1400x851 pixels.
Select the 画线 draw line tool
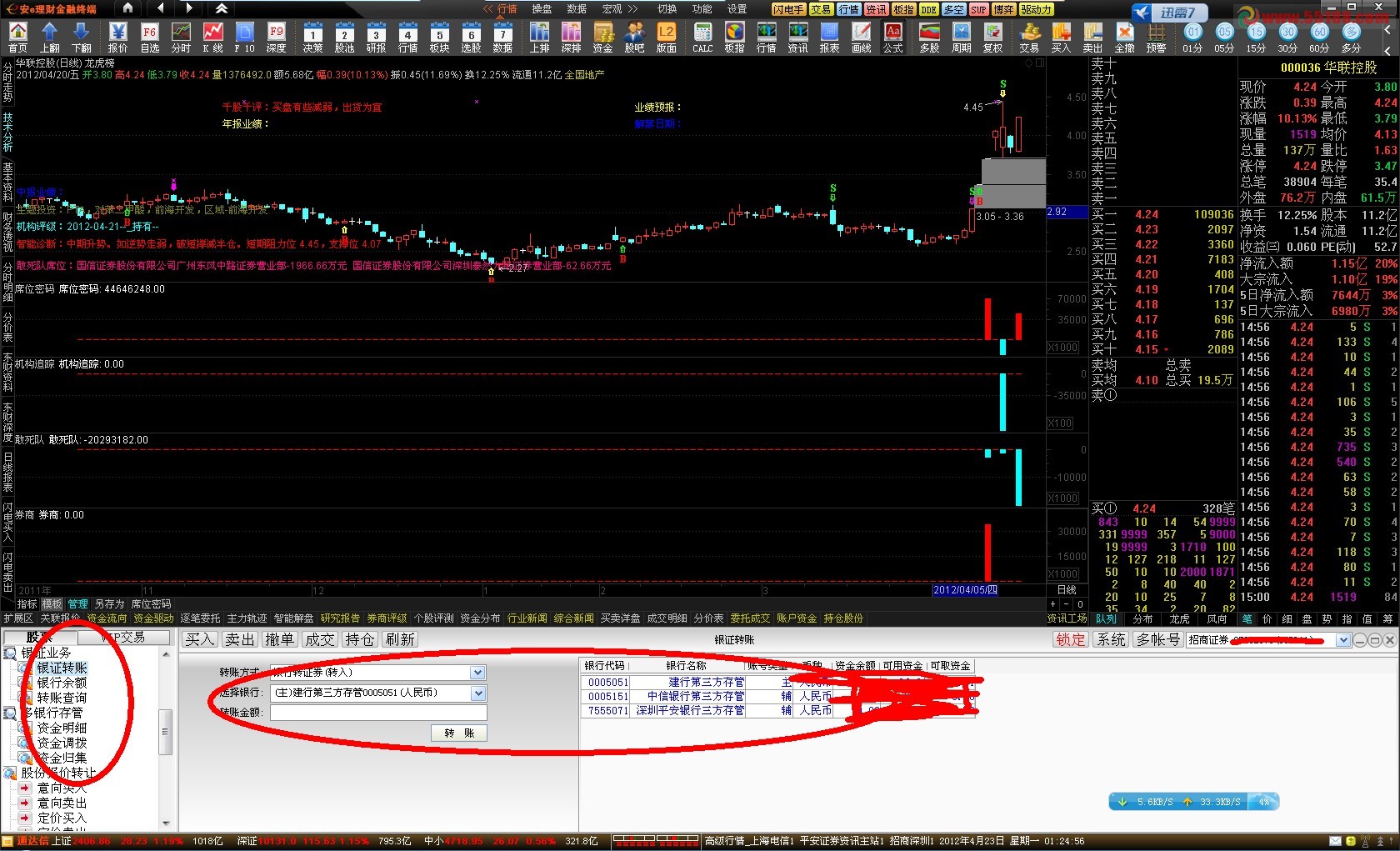[861, 37]
